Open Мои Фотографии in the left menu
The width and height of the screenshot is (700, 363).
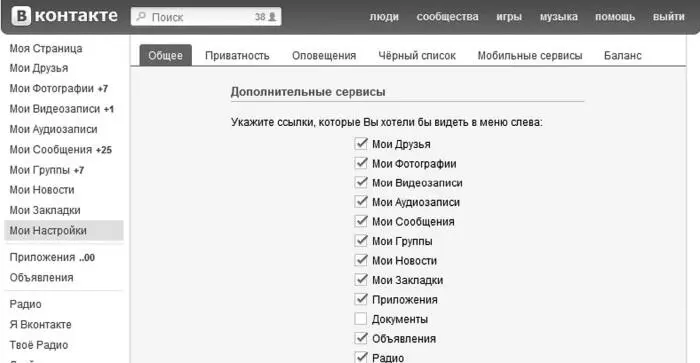pos(52,88)
